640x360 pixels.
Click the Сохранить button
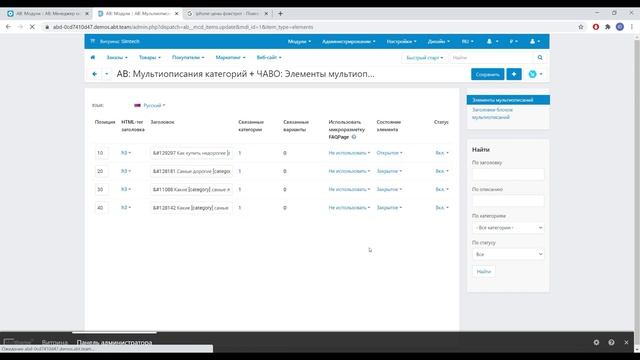click(487, 74)
